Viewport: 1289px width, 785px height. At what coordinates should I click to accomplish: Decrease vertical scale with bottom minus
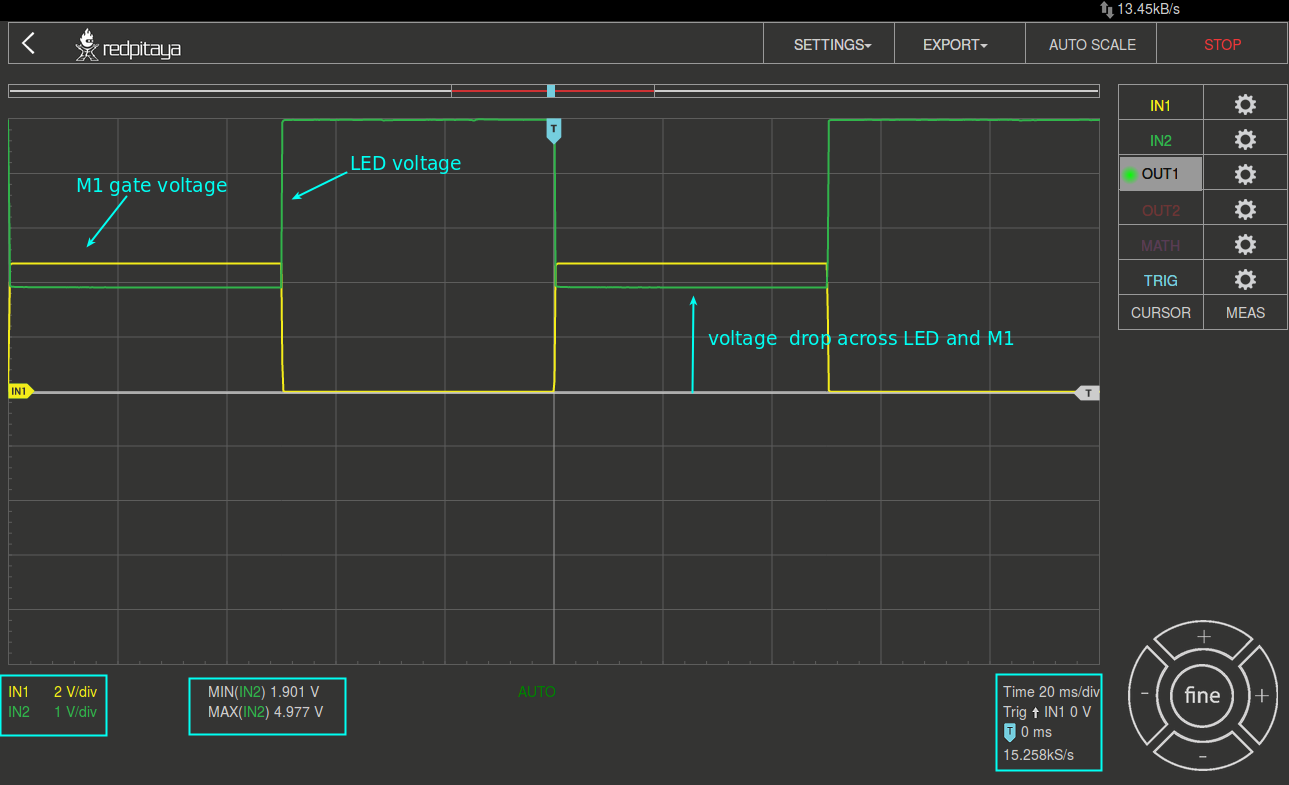point(1203,756)
